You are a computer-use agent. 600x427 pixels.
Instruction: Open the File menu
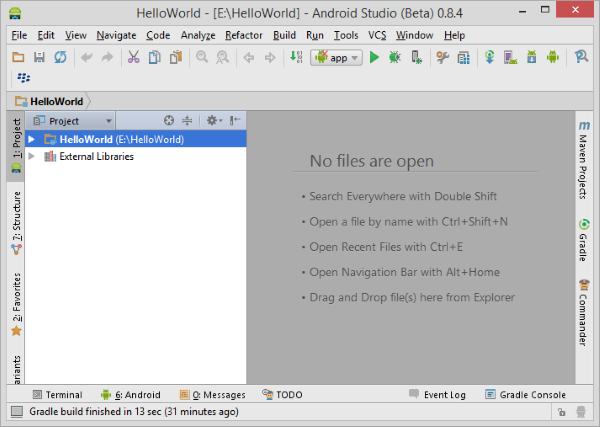tap(19, 35)
